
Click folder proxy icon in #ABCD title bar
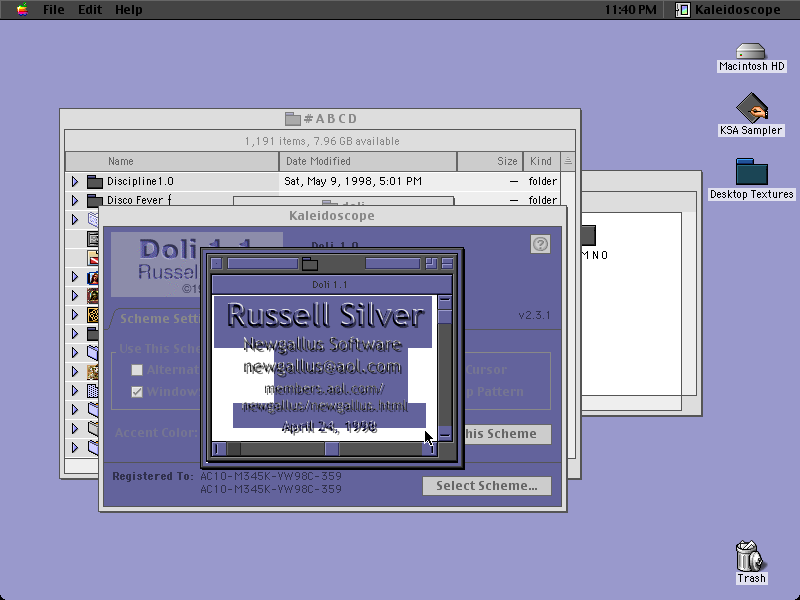click(x=292, y=119)
